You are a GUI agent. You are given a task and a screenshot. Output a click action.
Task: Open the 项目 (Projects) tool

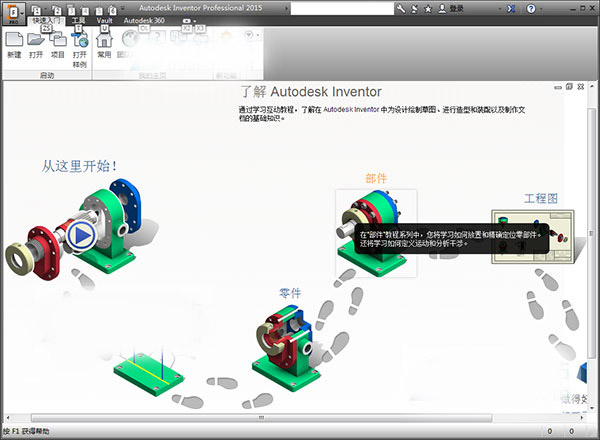click(x=58, y=40)
